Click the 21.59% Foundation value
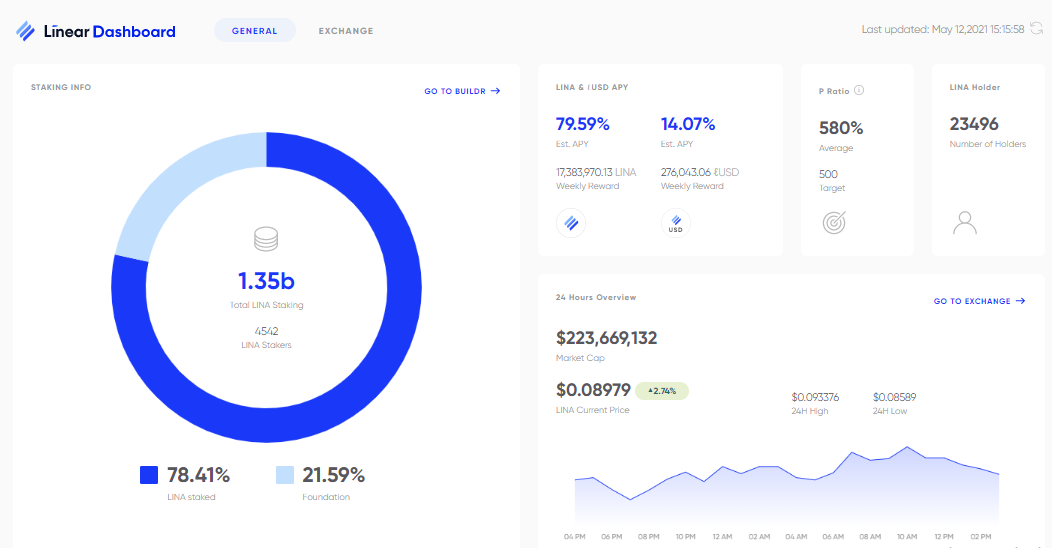The image size is (1052, 548). [333, 475]
